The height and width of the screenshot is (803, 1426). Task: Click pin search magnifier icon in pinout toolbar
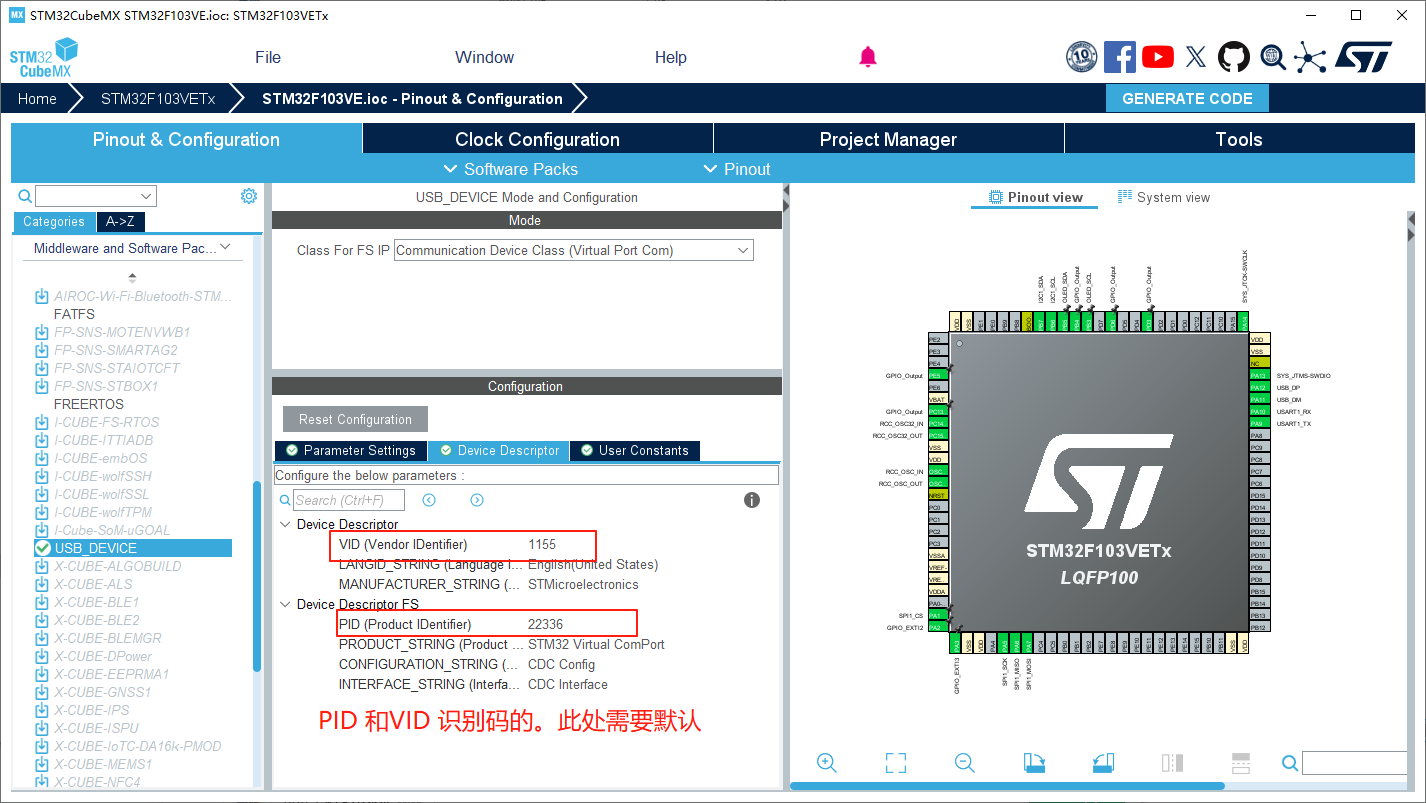(x=1290, y=764)
